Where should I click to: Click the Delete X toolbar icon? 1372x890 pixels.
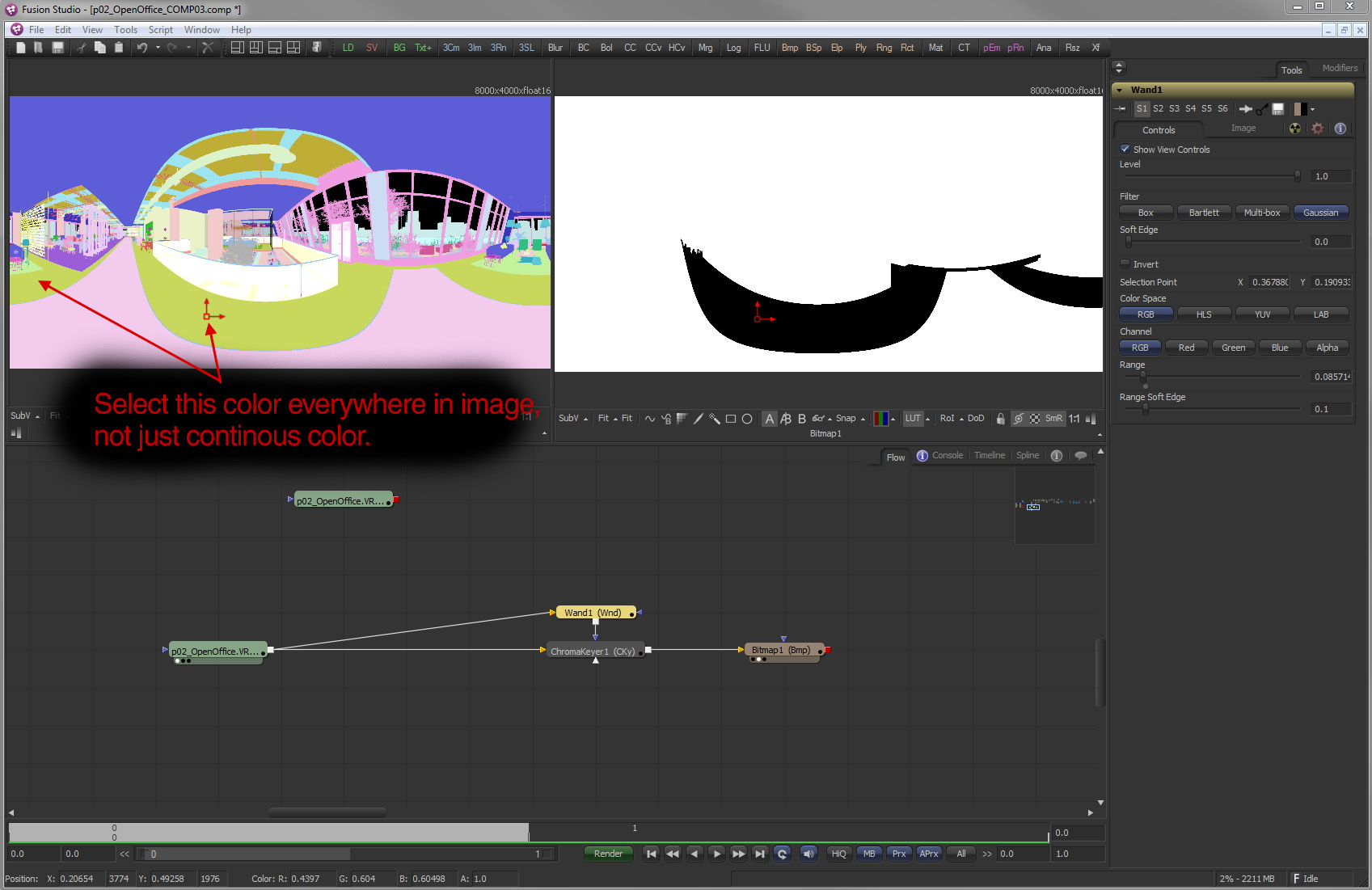tap(208, 48)
